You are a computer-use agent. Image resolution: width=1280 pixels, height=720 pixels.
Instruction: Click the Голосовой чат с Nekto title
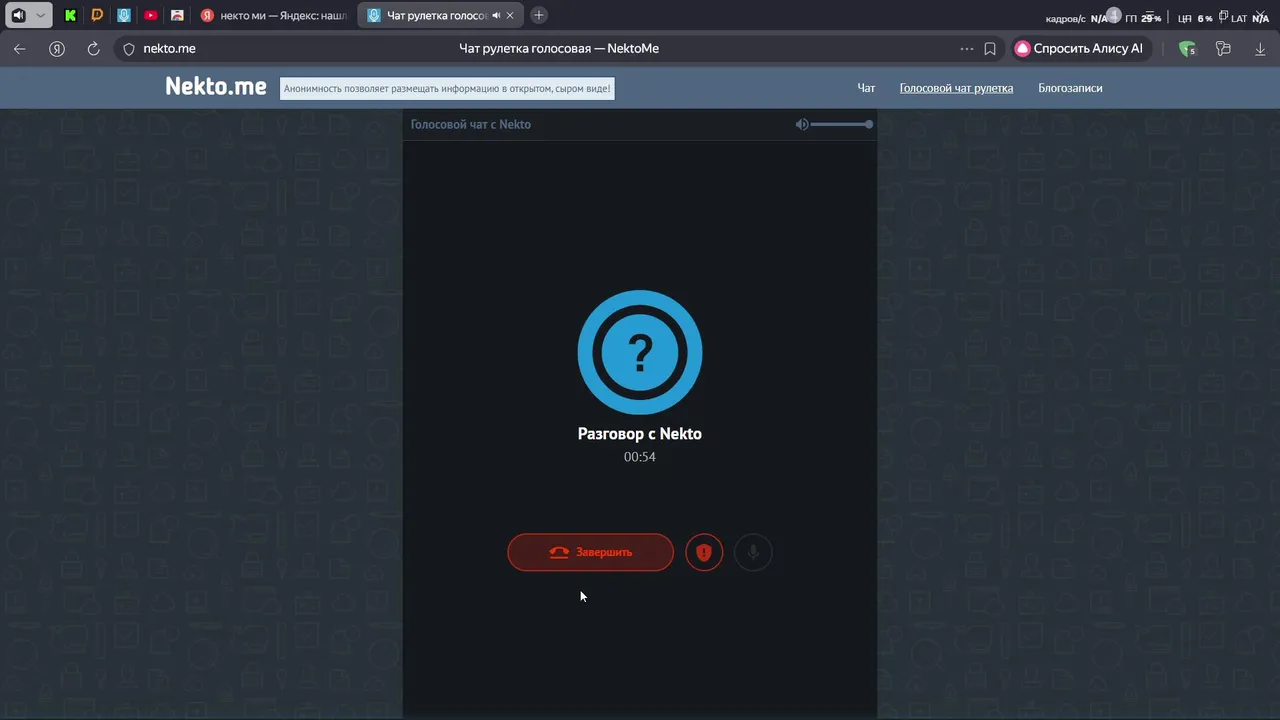[x=471, y=124]
